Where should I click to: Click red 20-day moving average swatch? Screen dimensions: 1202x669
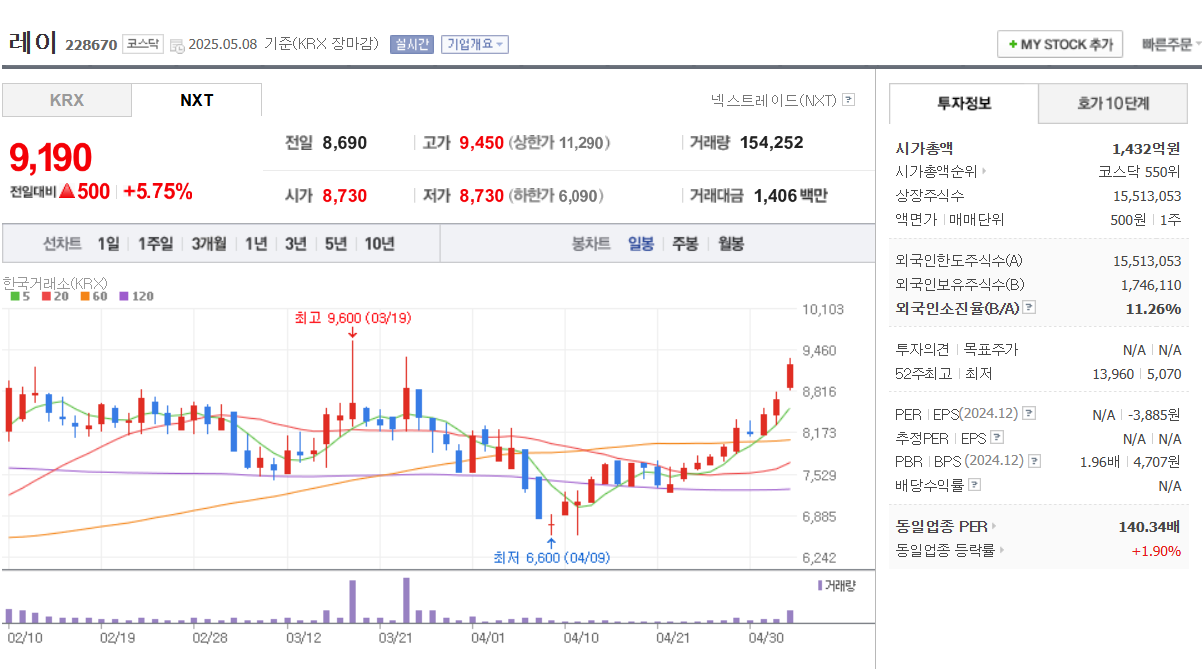(46, 296)
